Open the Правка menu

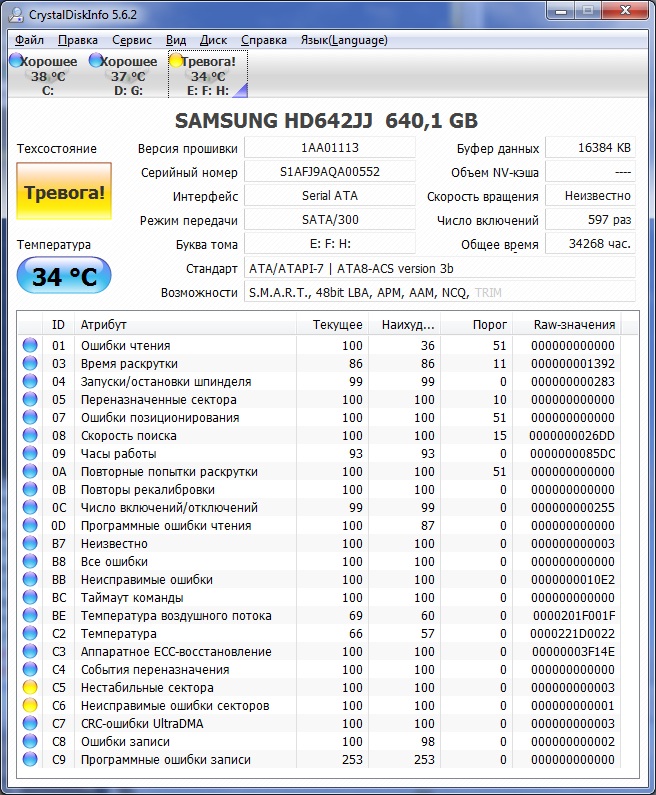tap(78, 40)
